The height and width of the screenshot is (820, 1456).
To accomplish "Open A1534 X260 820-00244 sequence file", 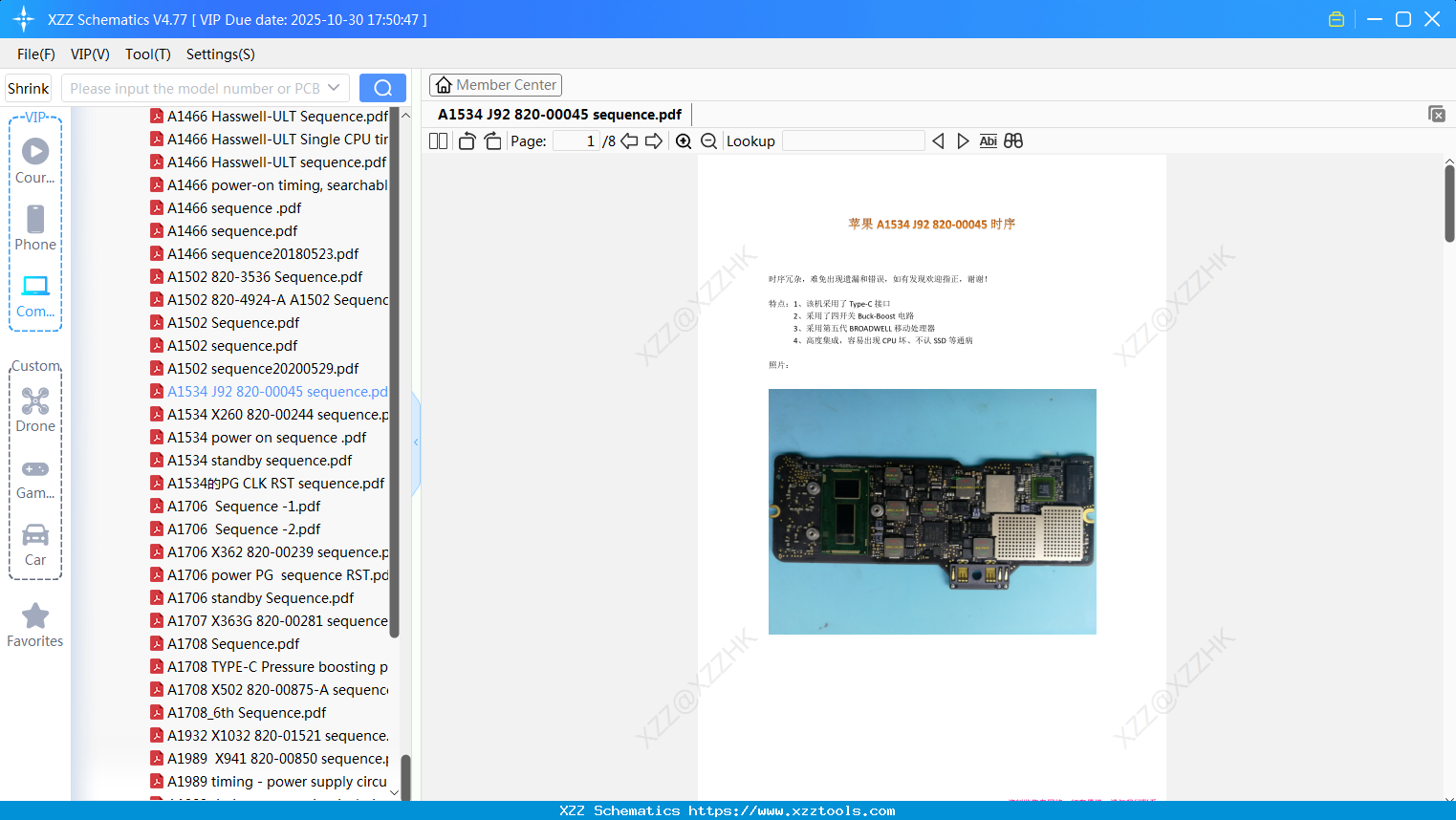I will tap(270, 415).
